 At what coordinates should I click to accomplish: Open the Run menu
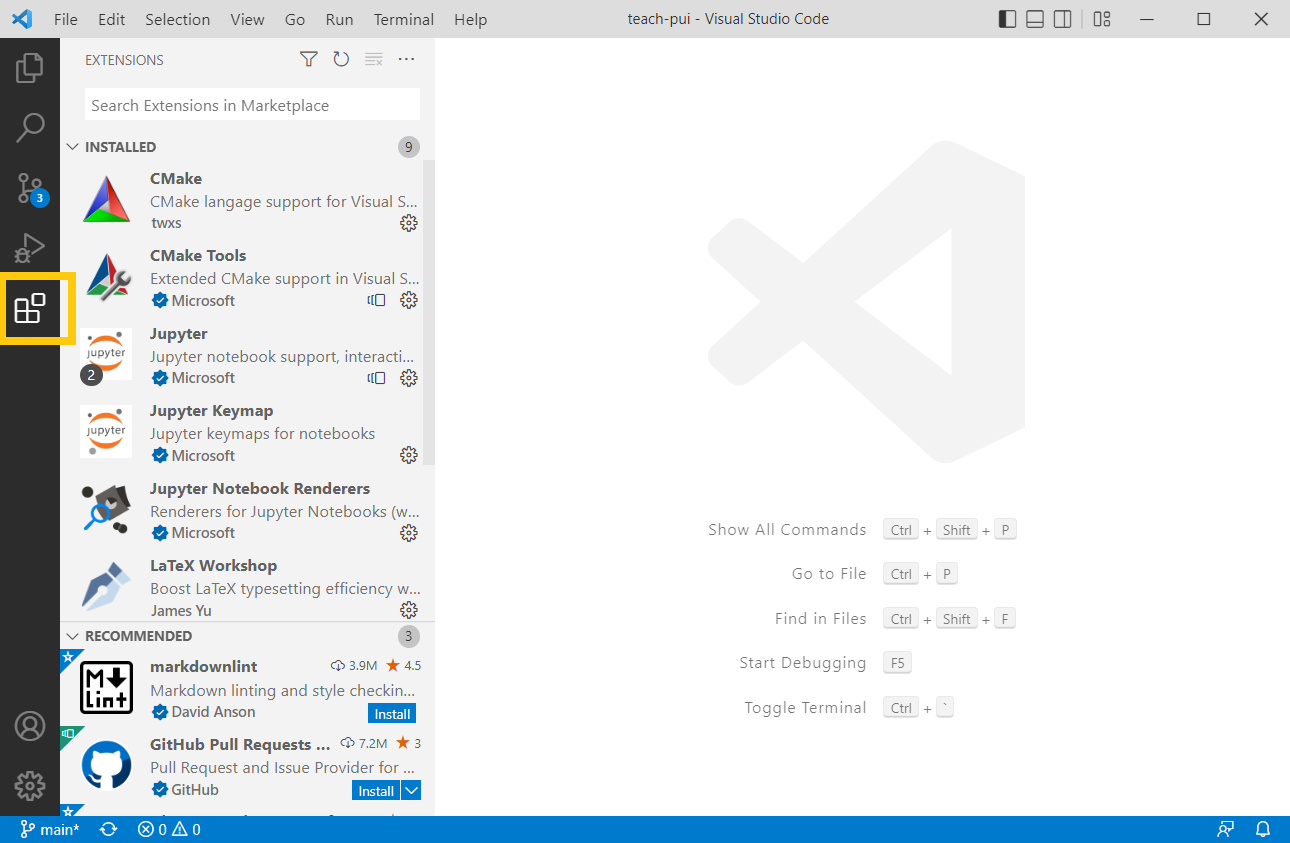click(x=339, y=19)
